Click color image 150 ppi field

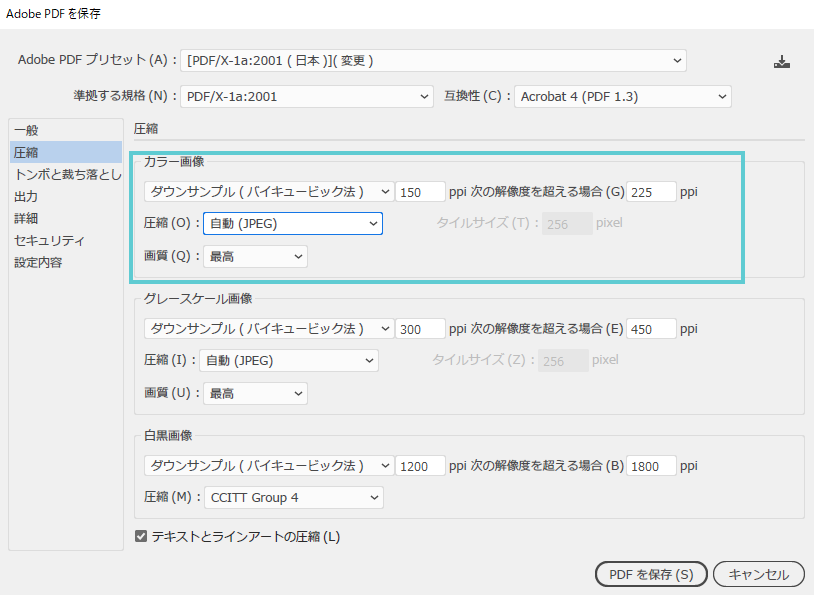click(420, 192)
